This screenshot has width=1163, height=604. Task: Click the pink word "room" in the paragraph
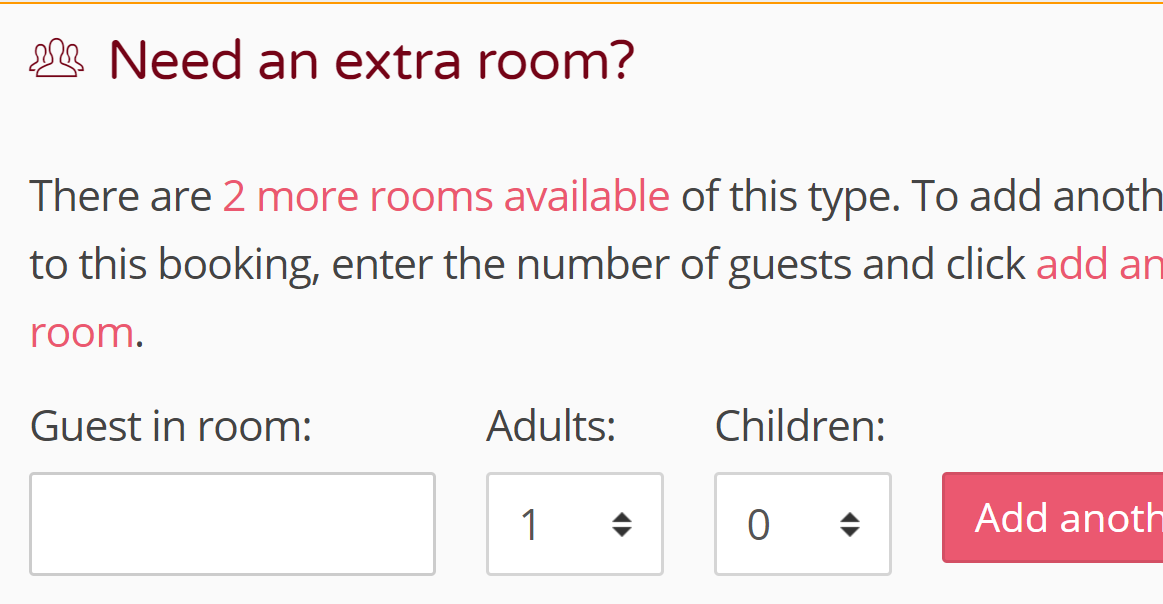tap(82, 332)
